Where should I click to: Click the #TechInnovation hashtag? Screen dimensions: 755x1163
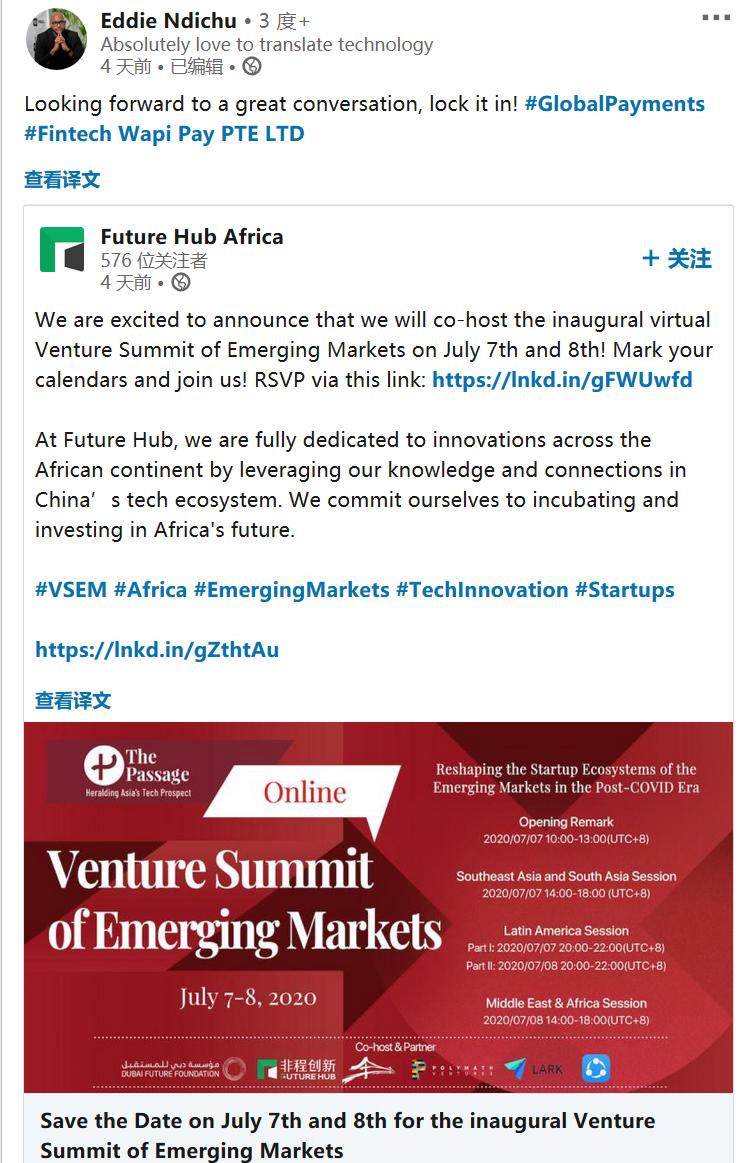[x=481, y=590]
